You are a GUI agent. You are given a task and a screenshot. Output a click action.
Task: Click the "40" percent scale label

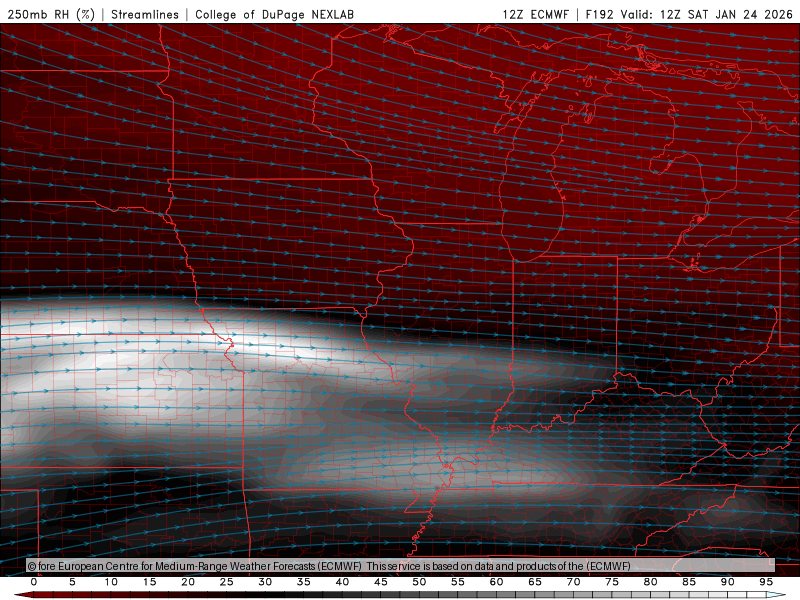(x=342, y=582)
